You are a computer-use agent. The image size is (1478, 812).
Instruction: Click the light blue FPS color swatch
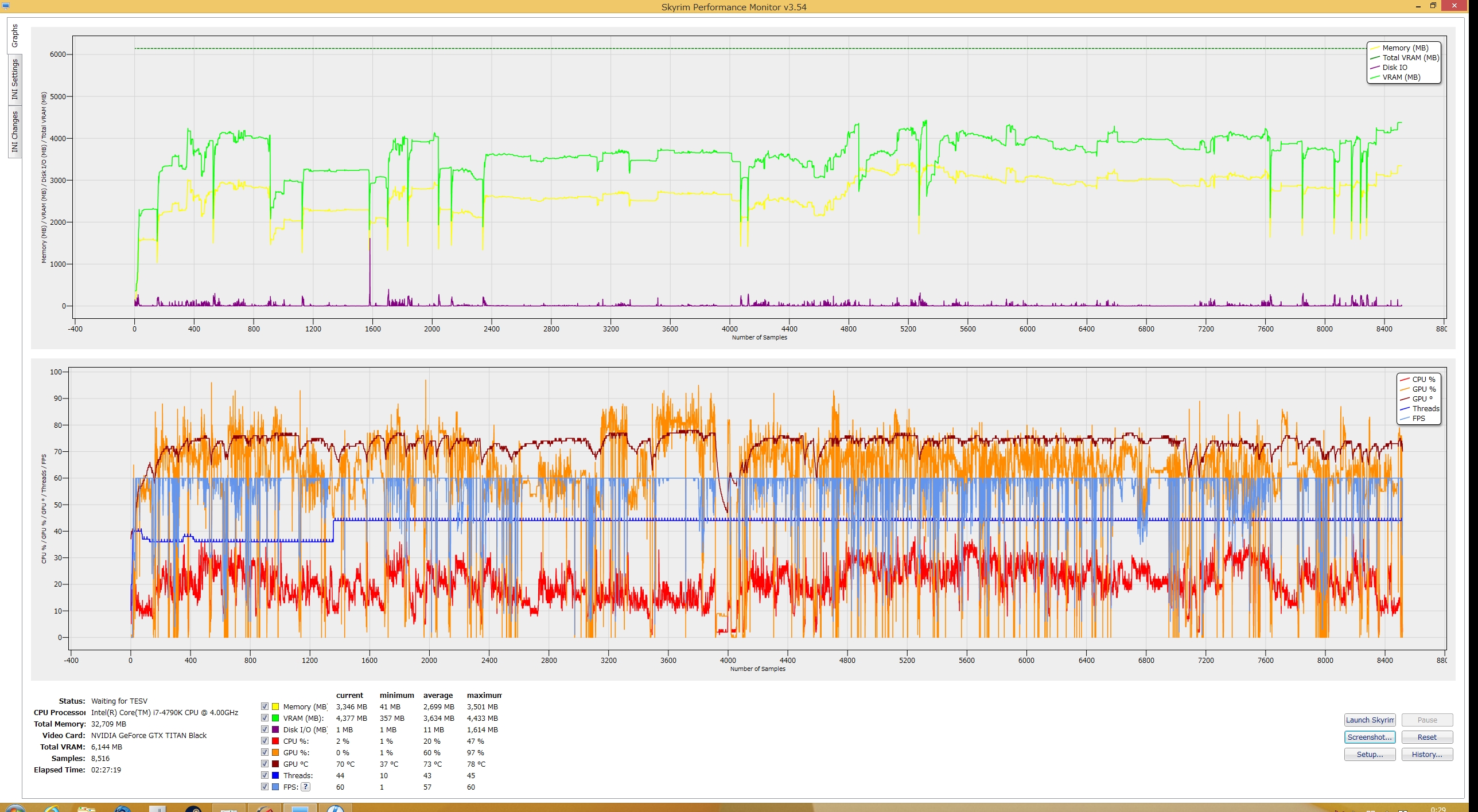[275, 787]
